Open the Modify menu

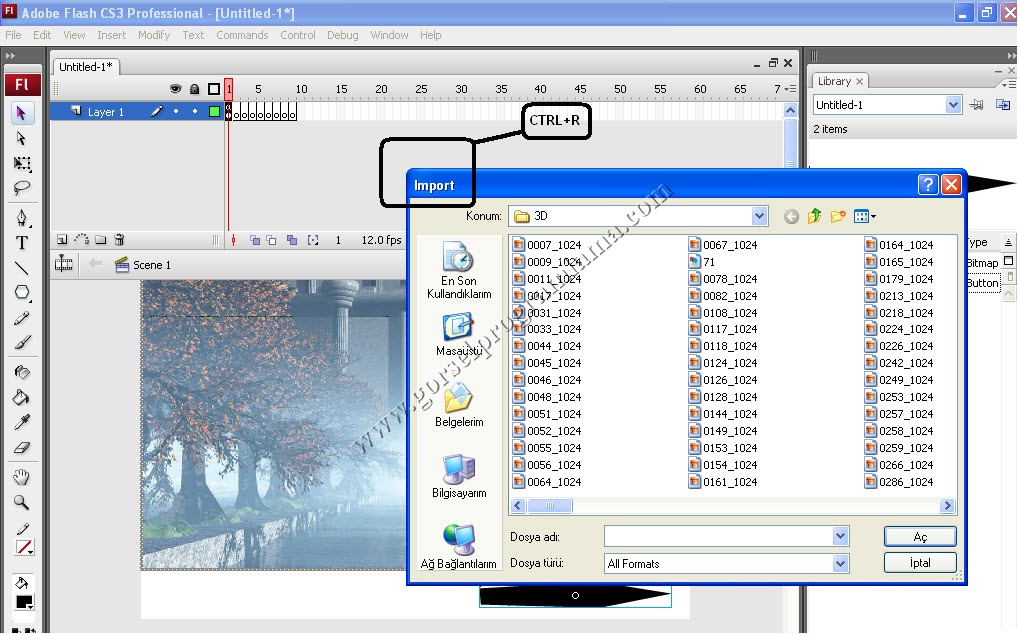[153, 34]
